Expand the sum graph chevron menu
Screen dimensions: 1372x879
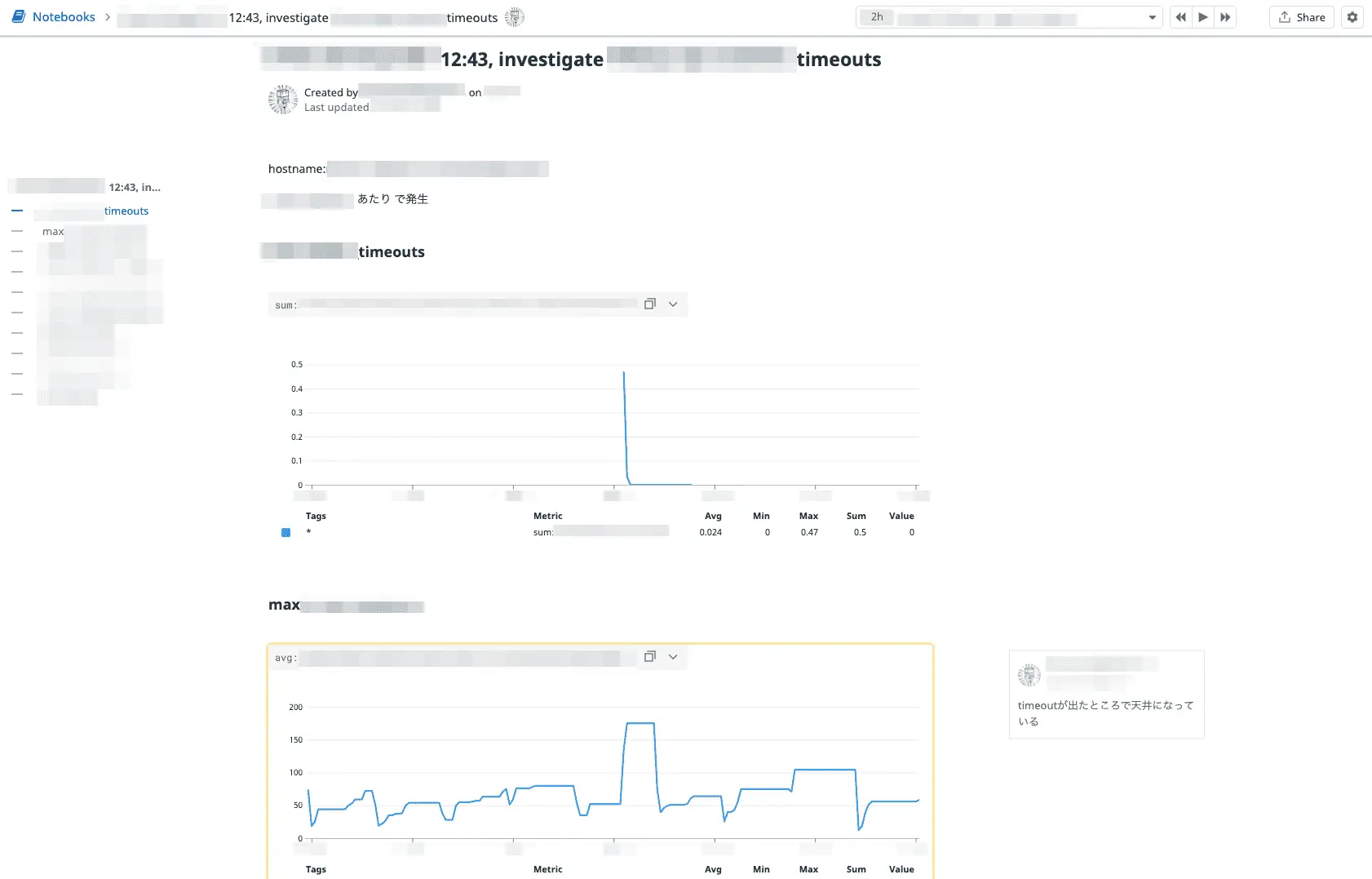click(673, 304)
